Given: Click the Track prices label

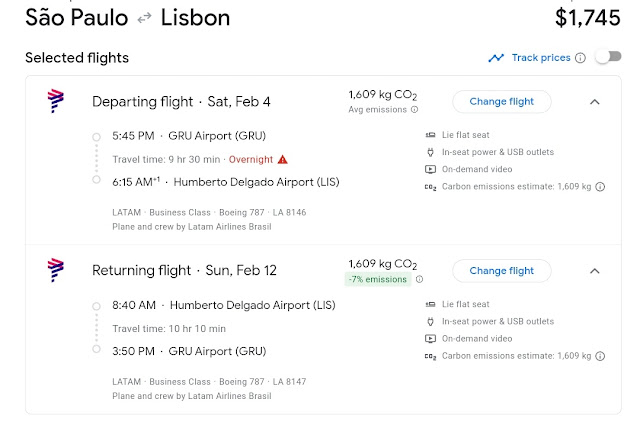Looking at the screenshot, I should (x=540, y=58).
